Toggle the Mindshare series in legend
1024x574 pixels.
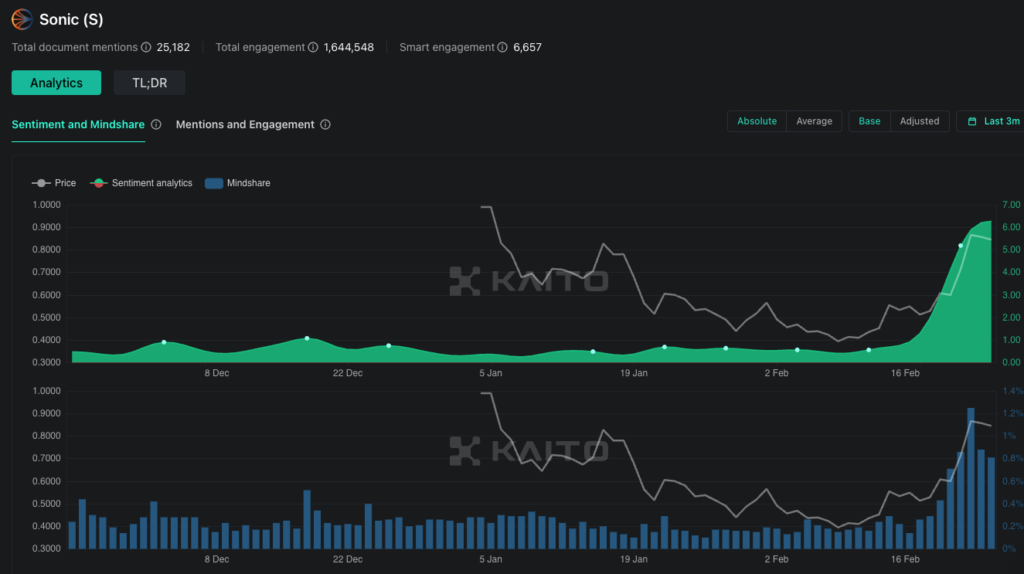click(238, 183)
